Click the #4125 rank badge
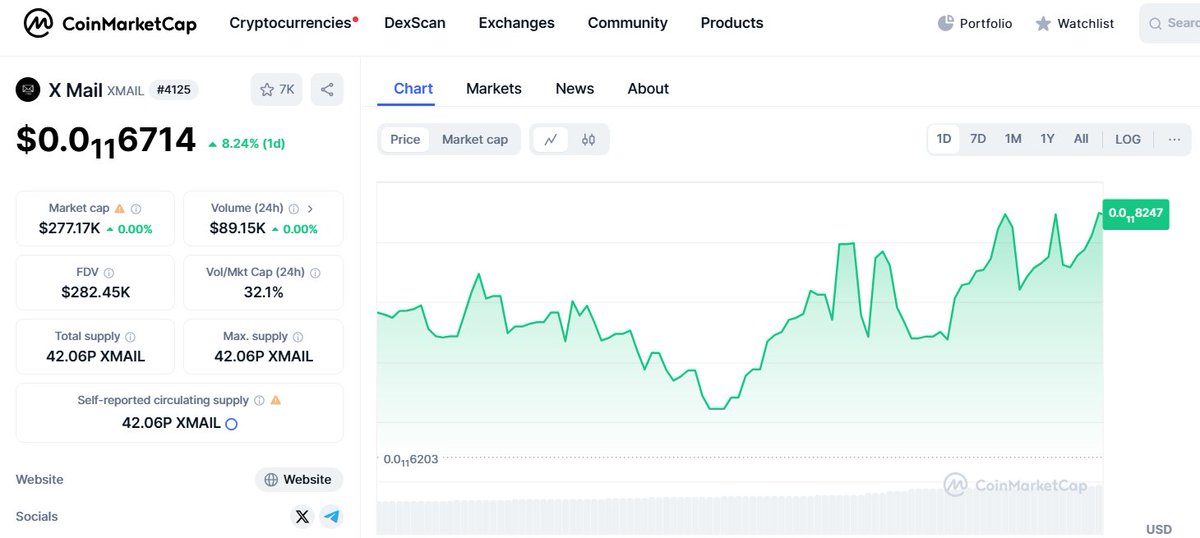Screen dimensions: 1200x538 pos(174,90)
